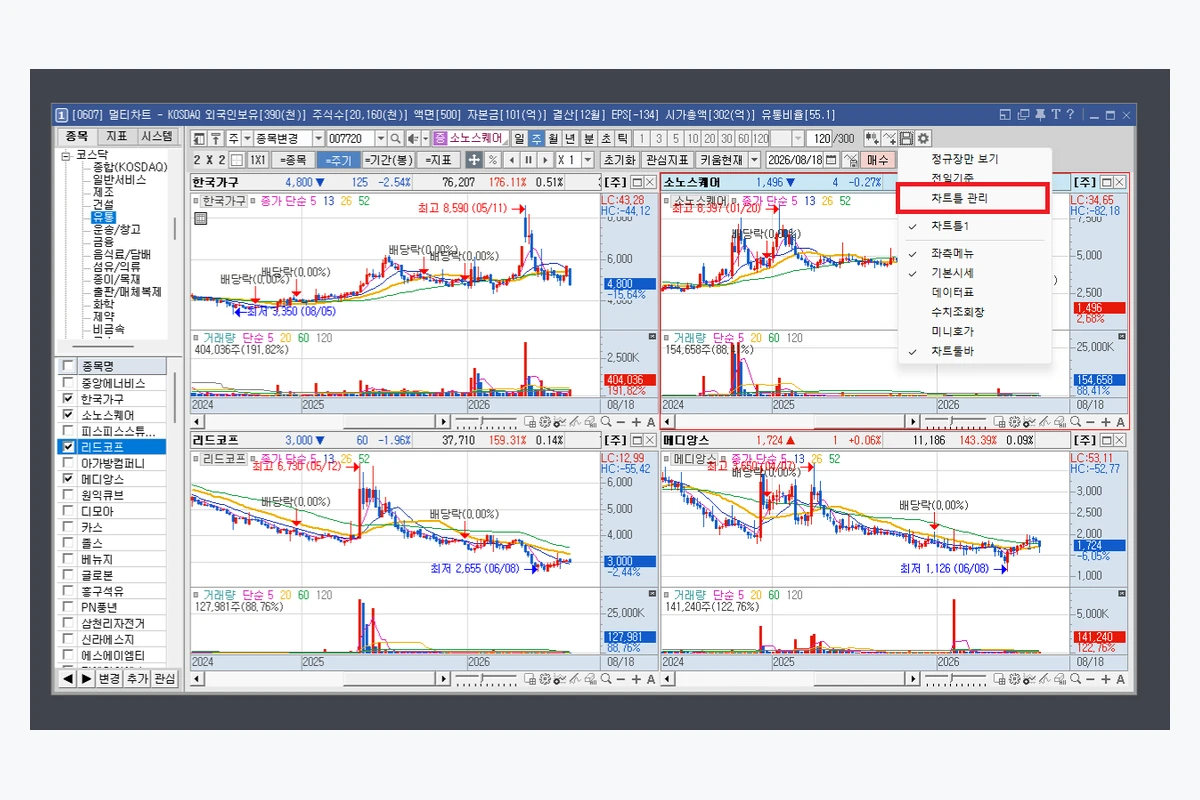Image resolution: width=1200 pixels, height=800 pixels.
Task: Click the play forward arrow button
Action: (x=545, y=160)
